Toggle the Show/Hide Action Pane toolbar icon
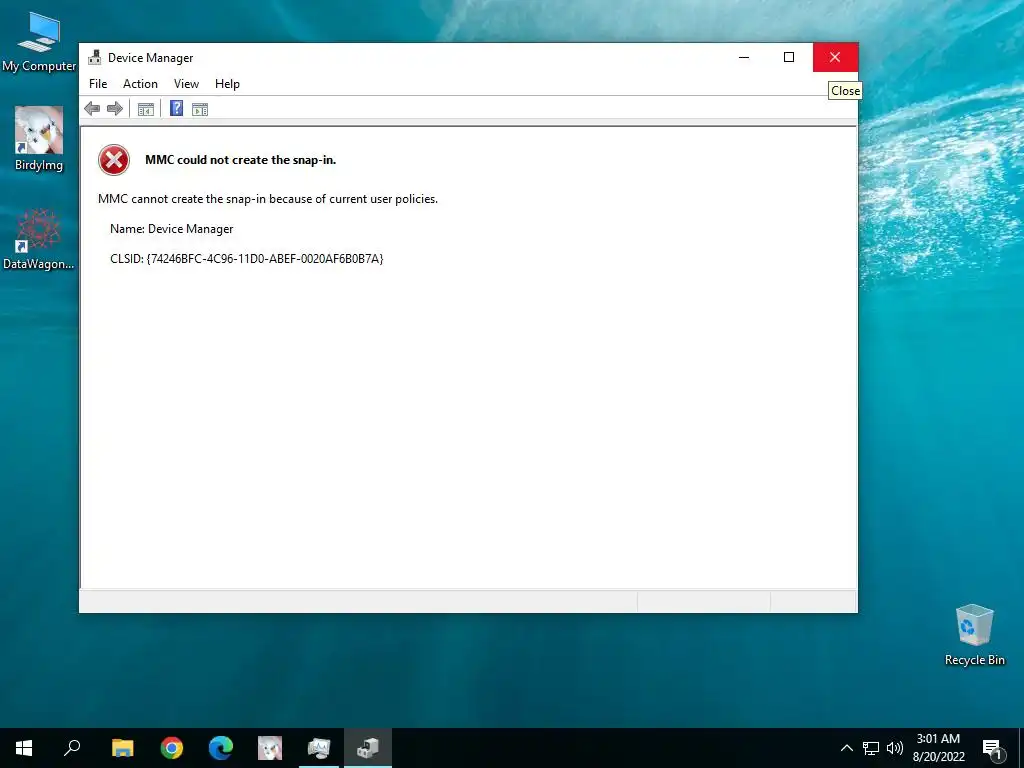This screenshot has width=1024, height=768. tap(200, 109)
